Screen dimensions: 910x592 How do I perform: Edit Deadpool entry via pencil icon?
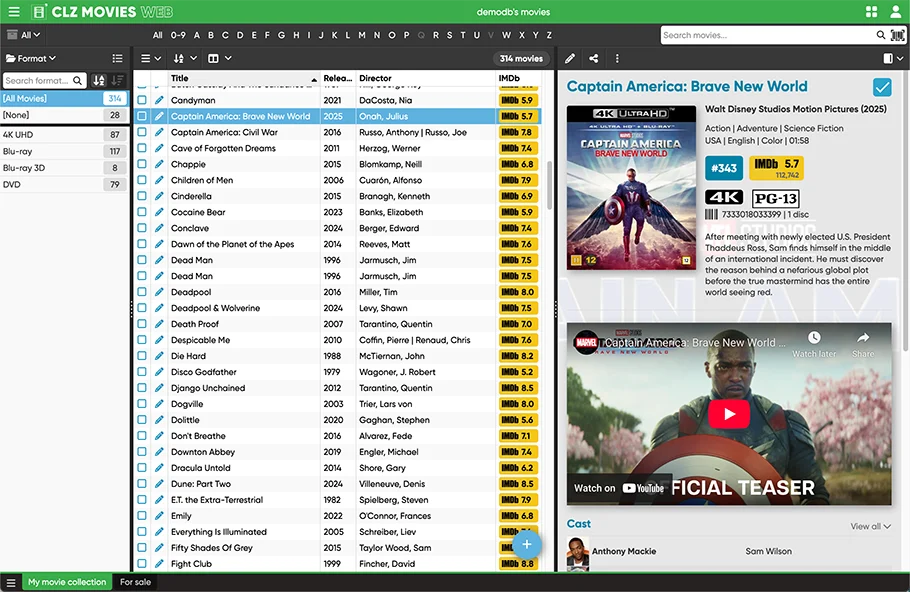click(x=159, y=292)
